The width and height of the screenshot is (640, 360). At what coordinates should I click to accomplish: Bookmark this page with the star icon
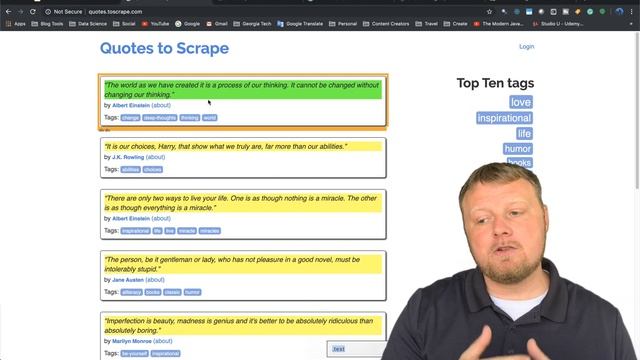point(489,12)
